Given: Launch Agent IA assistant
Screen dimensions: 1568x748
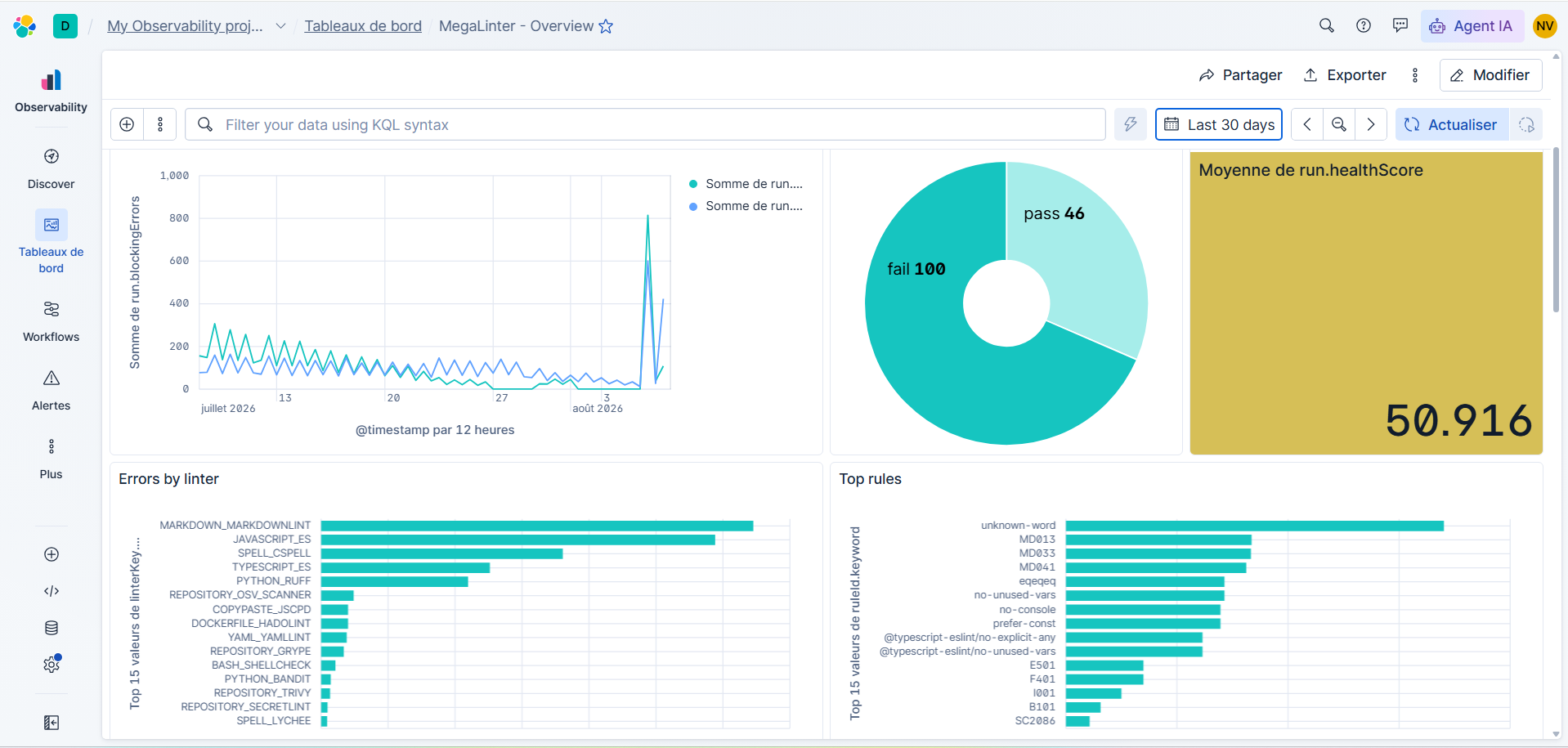Looking at the screenshot, I should (x=1472, y=26).
